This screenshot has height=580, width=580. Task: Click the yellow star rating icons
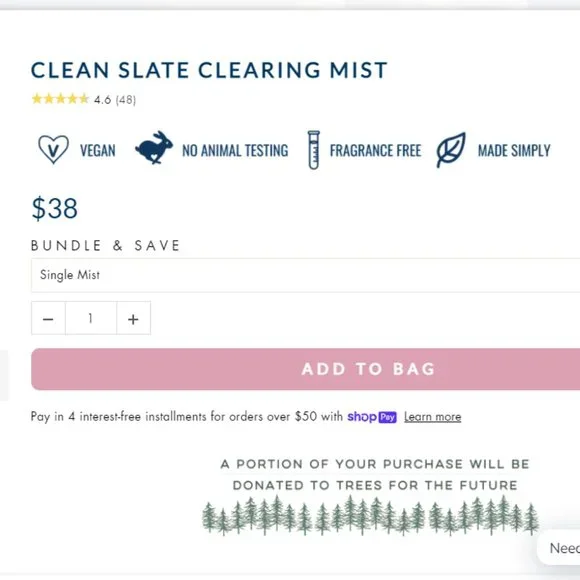[x=60, y=99]
